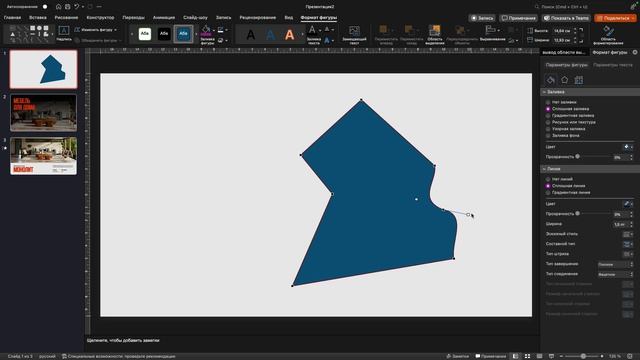Select the 'Градиентная линия' radio button
Viewport: 640px width, 360px height.
[548, 192]
